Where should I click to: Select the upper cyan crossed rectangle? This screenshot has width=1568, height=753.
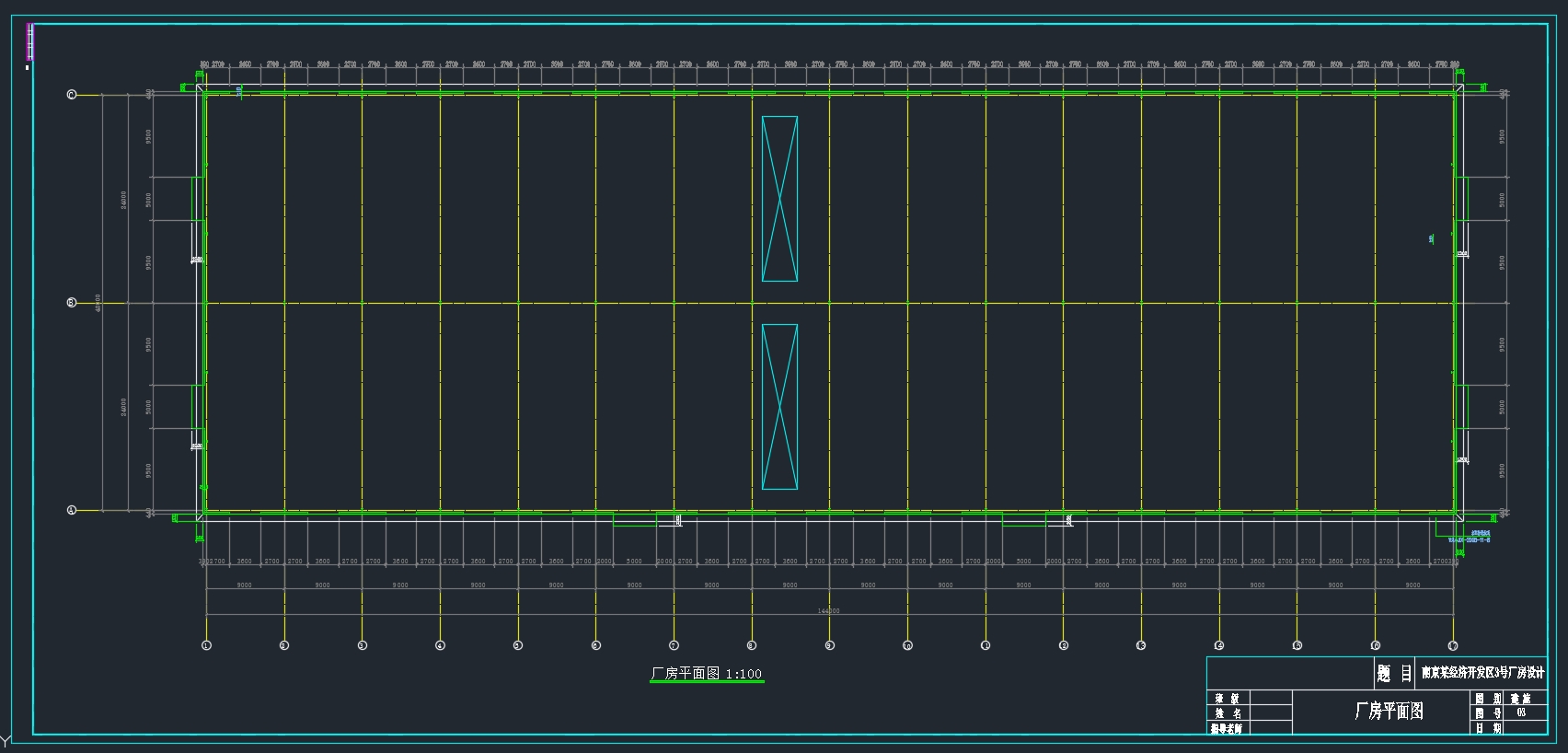[x=779, y=199]
